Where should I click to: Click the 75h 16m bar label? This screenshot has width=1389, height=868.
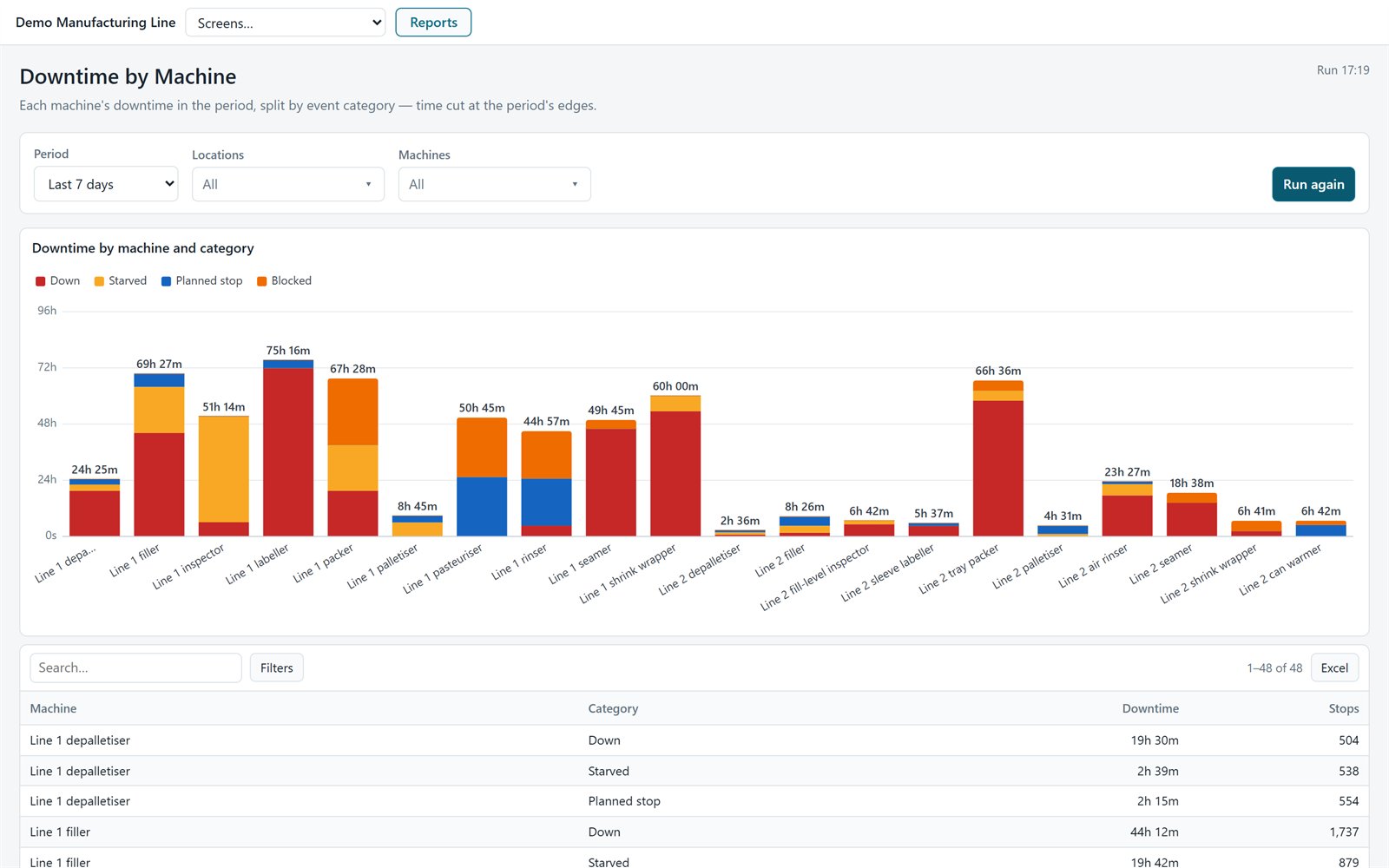288,351
